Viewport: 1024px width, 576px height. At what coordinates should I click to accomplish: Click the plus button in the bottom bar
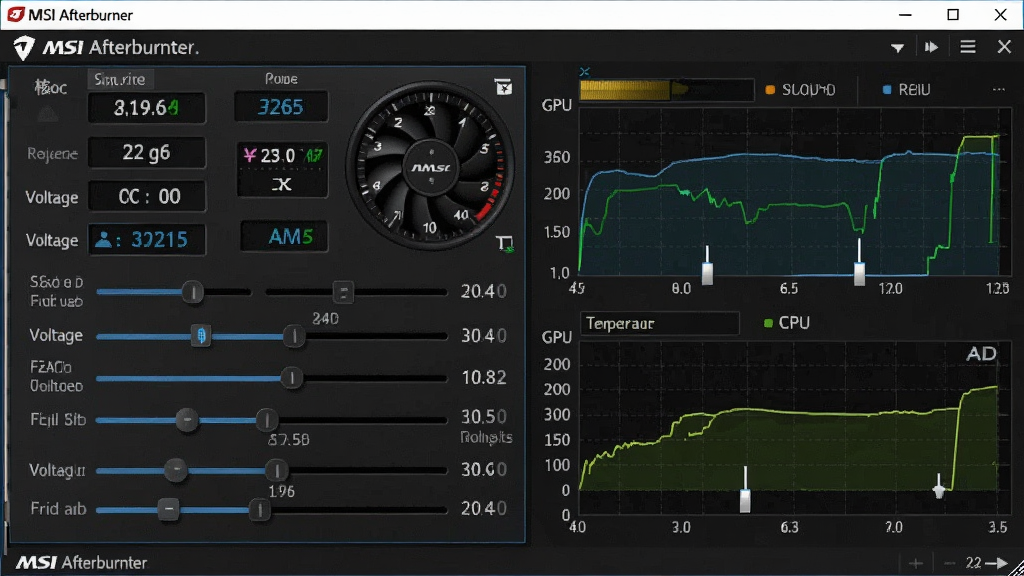click(916, 563)
